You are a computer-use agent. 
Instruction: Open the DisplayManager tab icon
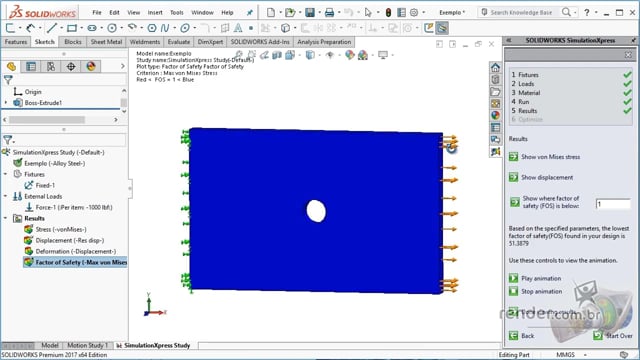pyautogui.click(x=91, y=66)
